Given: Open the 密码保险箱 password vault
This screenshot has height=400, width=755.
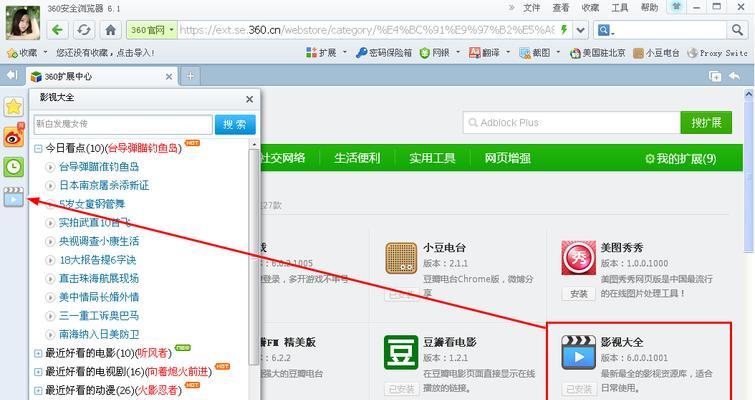Looking at the screenshot, I should (383, 52).
